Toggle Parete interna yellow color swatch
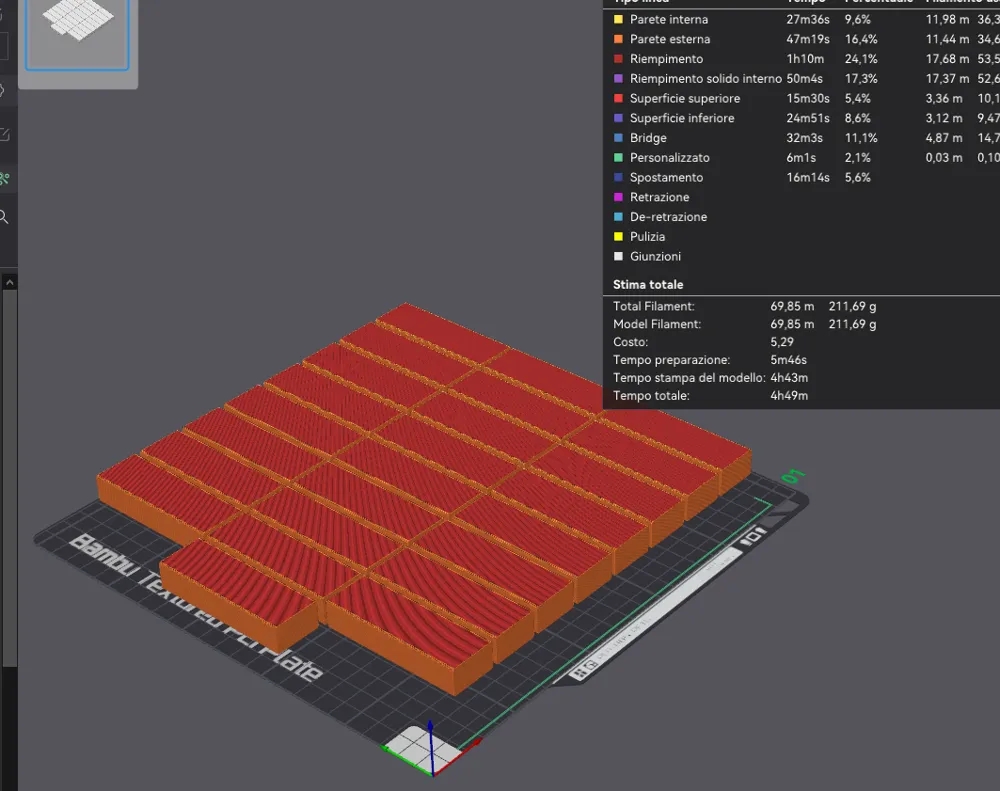Viewport: 1000px width, 791px height. pyautogui.click(x=618, y=19)
